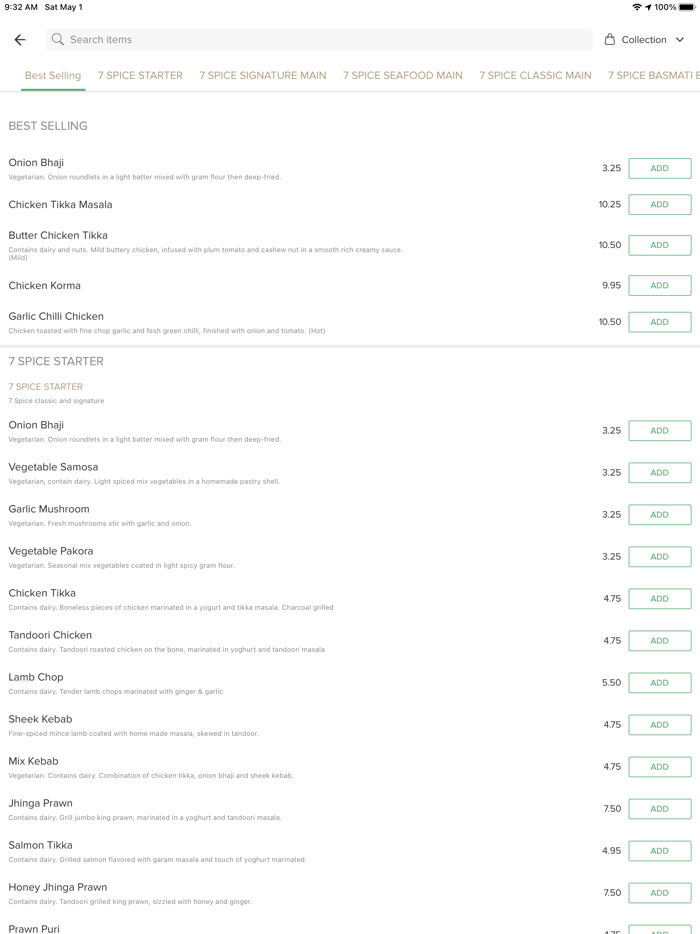Focus the Search items field
The width and height of the screenshot is (700, 934).
[x=320, y=40]
